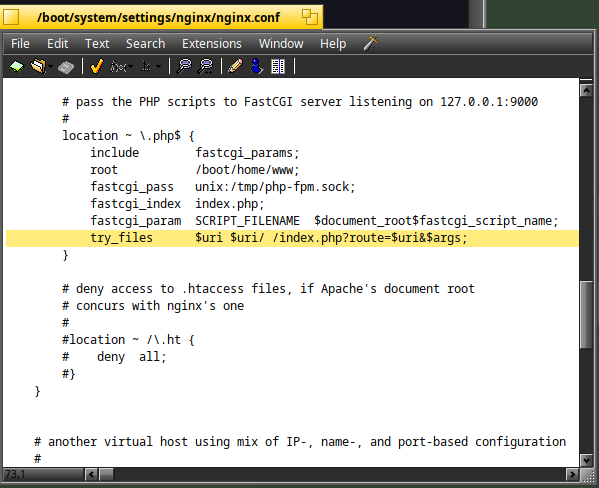
Task: Open the header includes popup
Action: (151, 67)
